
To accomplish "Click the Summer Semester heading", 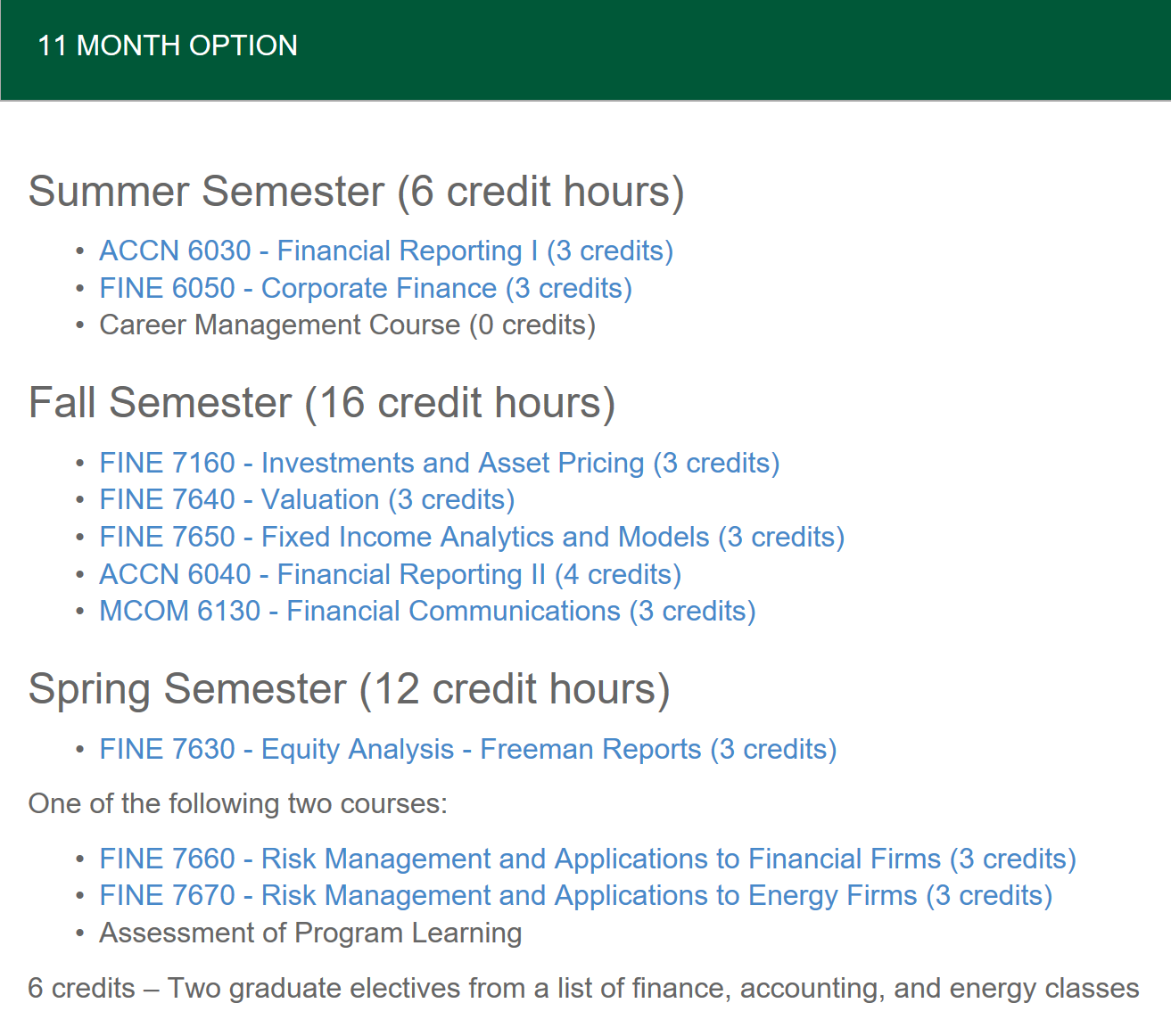I will [356, 192].
